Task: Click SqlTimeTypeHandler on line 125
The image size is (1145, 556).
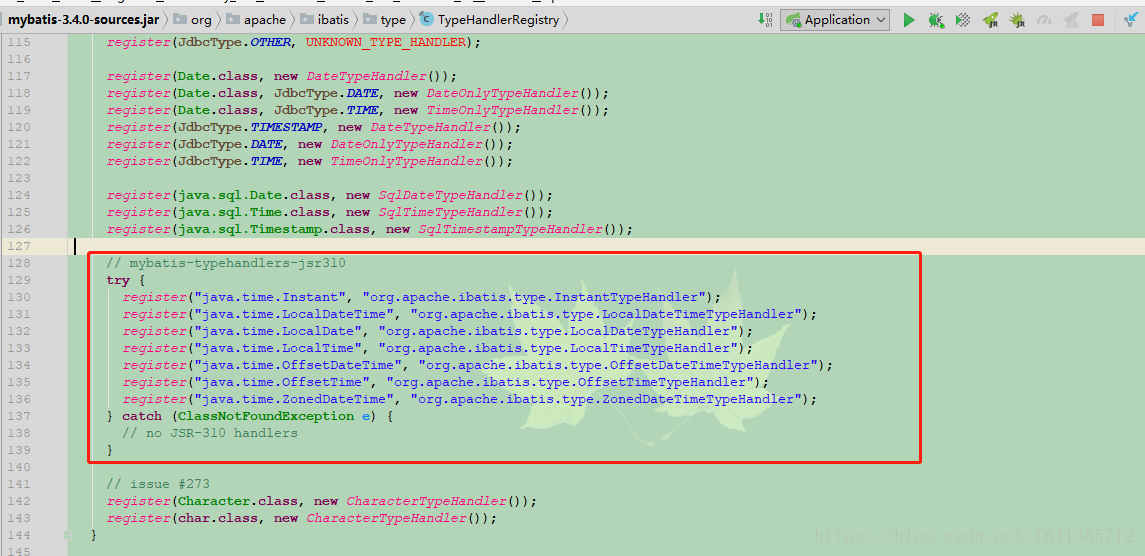Action: click(451, 212)
